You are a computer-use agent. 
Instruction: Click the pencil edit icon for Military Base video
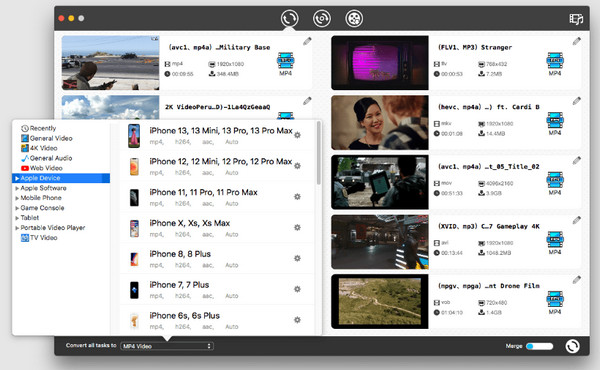[307, 41]
